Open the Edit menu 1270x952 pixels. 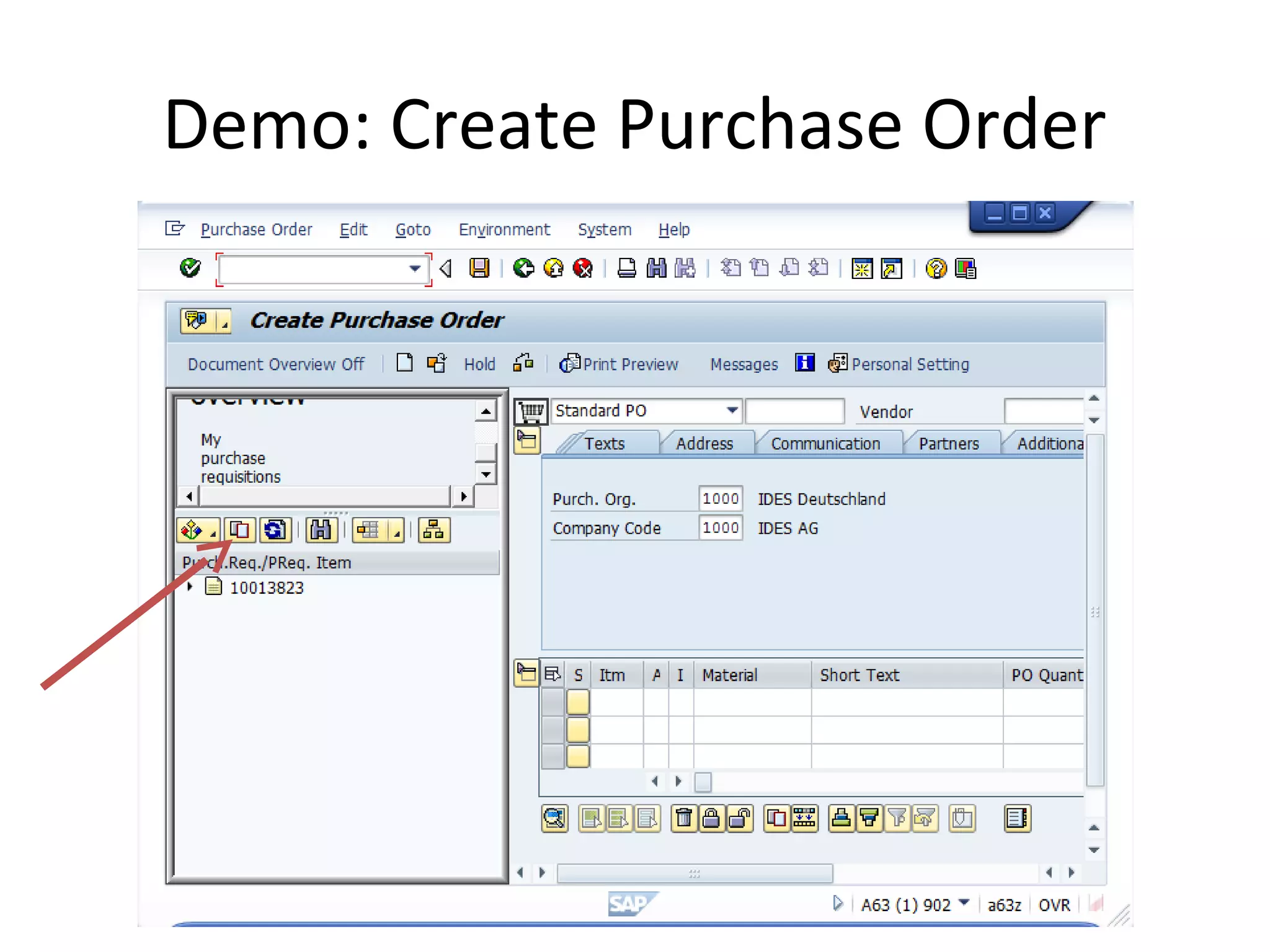click(353, 229)
